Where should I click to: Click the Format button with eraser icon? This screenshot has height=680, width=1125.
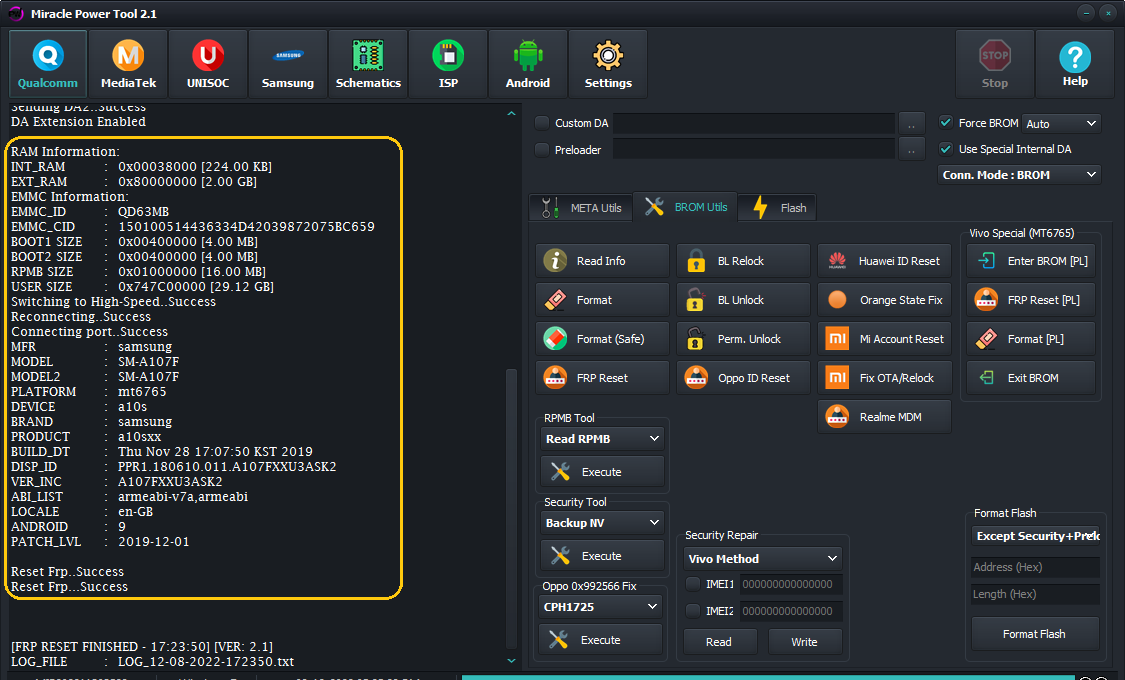click(x=602, y=300)
